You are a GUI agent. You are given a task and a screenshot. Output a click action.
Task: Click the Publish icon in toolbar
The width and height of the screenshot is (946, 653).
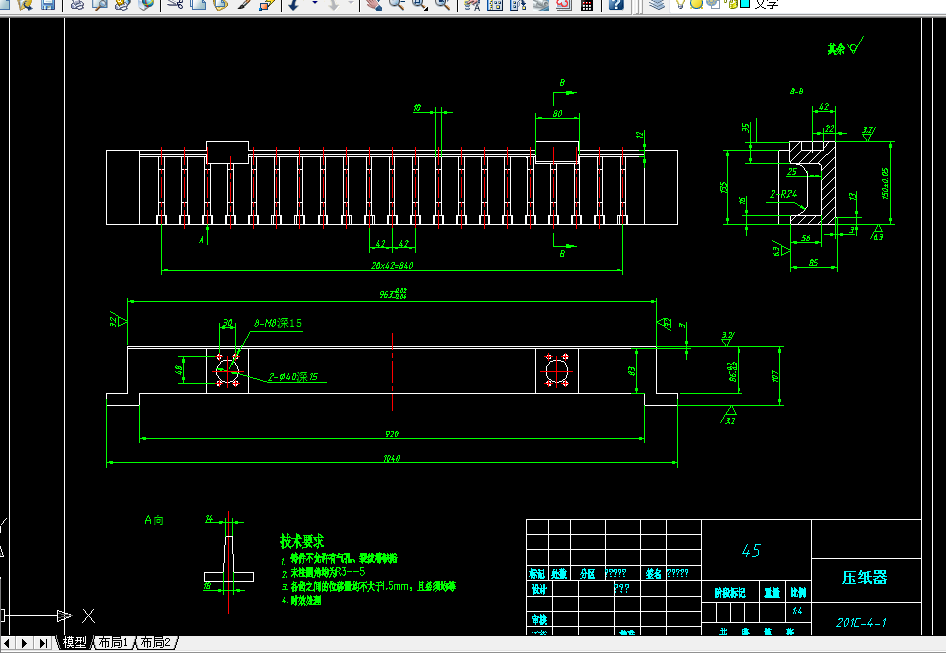pos(122,4)
